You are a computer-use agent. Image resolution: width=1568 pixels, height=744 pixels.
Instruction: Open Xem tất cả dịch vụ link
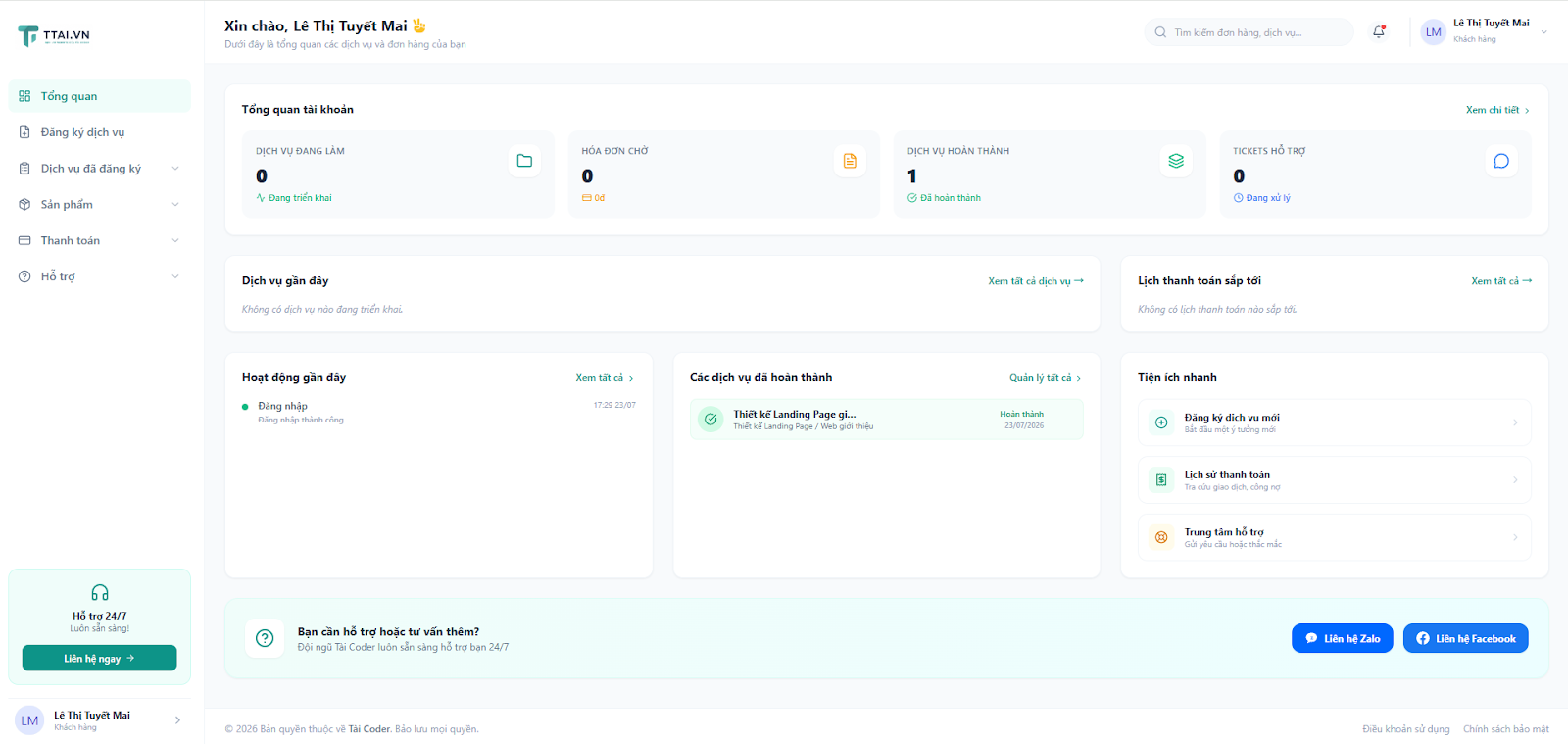[1036, 281]
